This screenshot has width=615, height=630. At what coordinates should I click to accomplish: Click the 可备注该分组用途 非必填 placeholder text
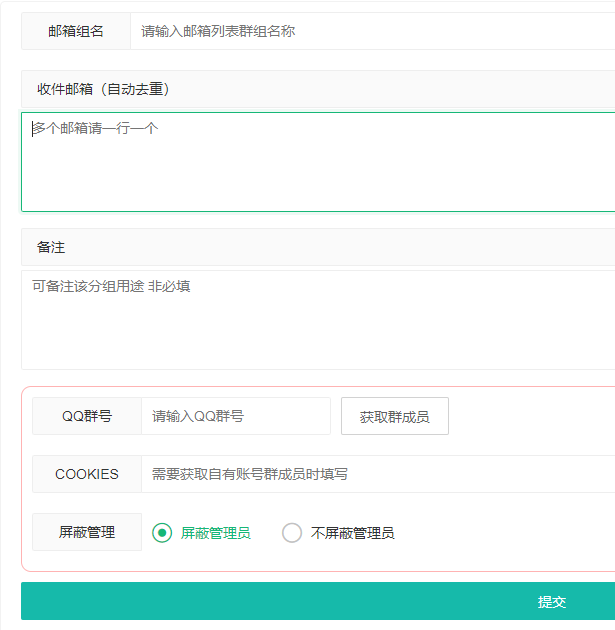pyautogui.click(x=111, y=286)
